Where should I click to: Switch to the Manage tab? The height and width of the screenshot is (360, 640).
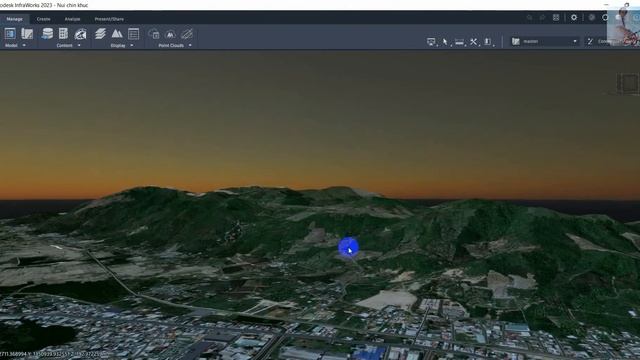[x=14, y=19]
